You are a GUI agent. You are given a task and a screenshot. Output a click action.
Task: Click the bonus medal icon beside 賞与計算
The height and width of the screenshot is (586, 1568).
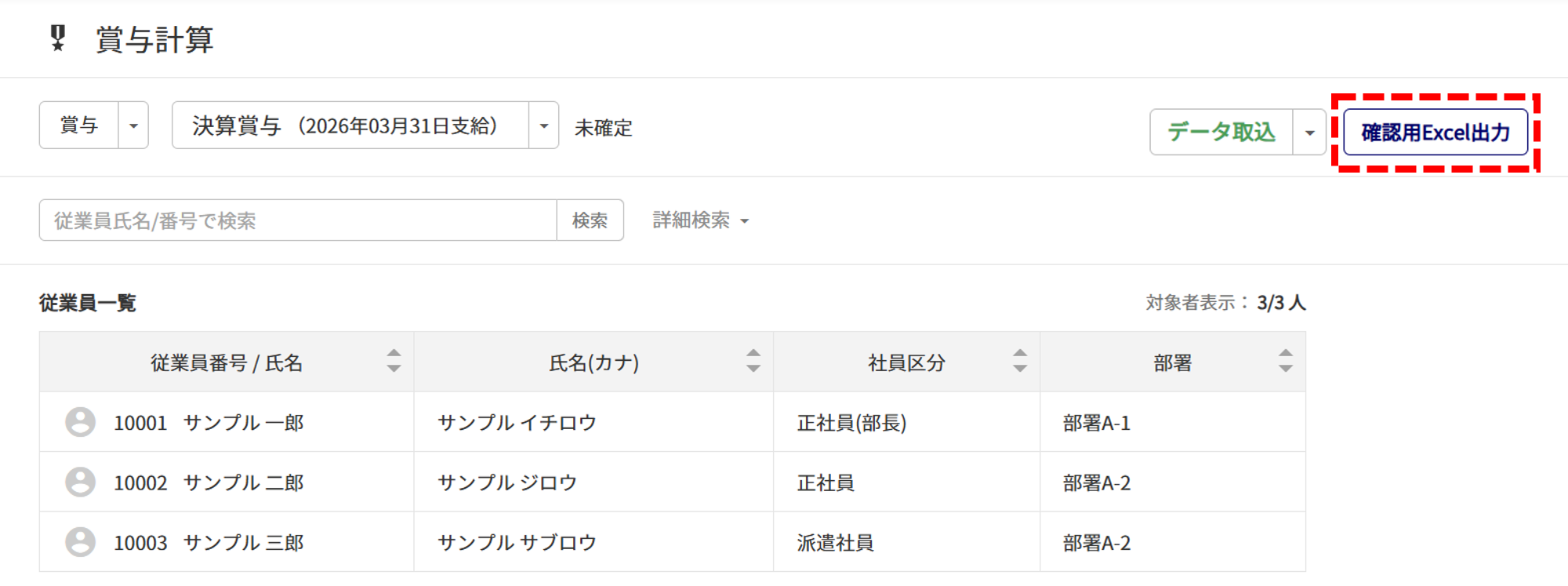coord(57,38)
